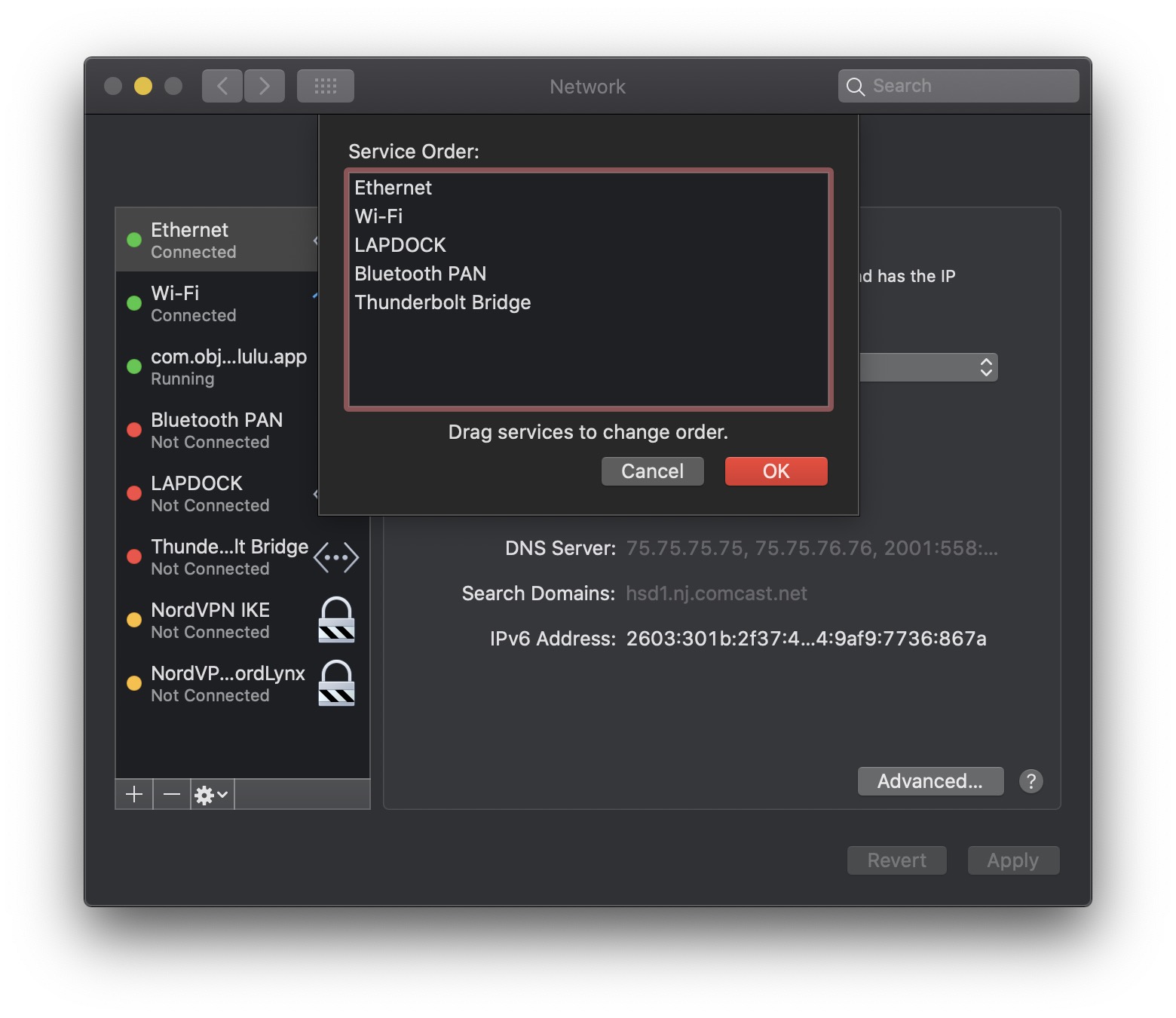Open the gear action menu

pyautogui.click(x=212, y=794)
